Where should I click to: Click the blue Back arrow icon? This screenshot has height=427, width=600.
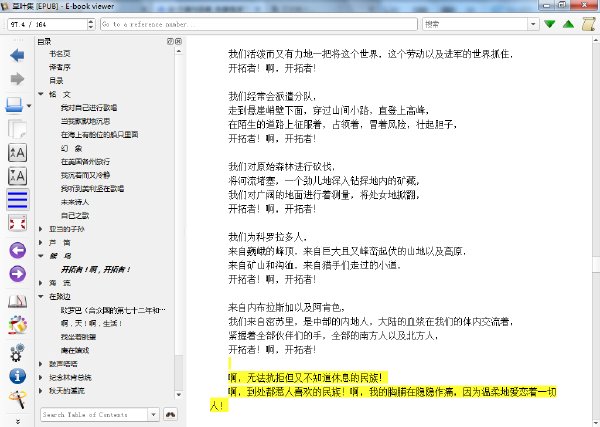pyautogui.click(x=17, y=55)
